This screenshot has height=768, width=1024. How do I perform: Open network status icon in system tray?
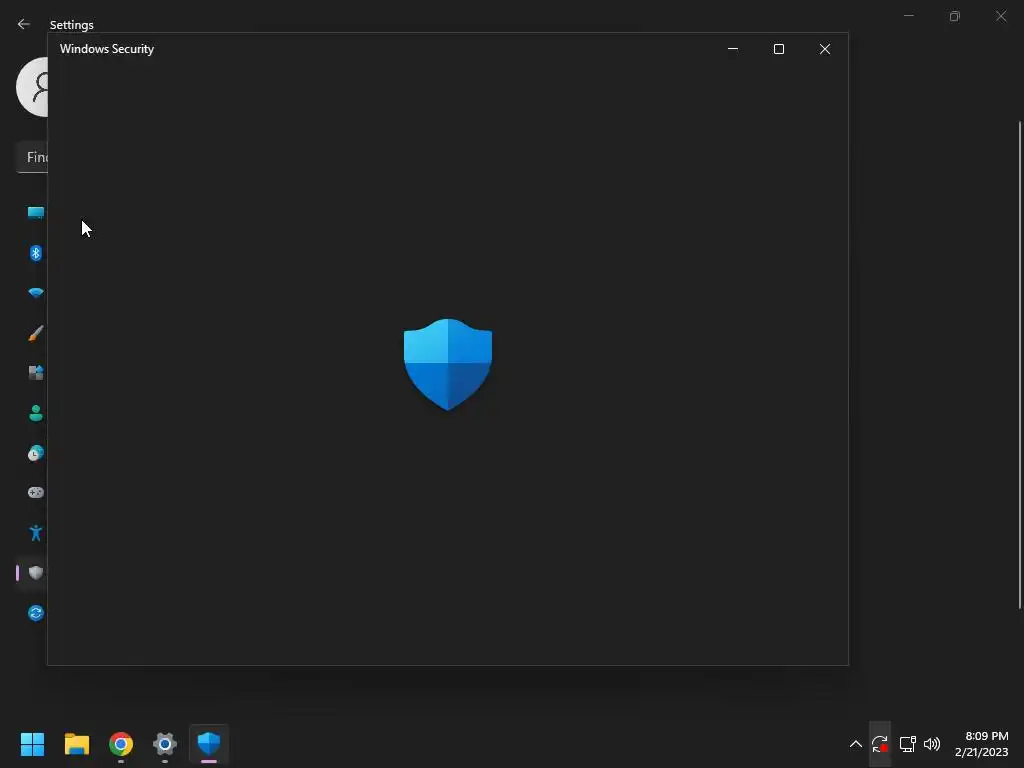click(907, 744)
